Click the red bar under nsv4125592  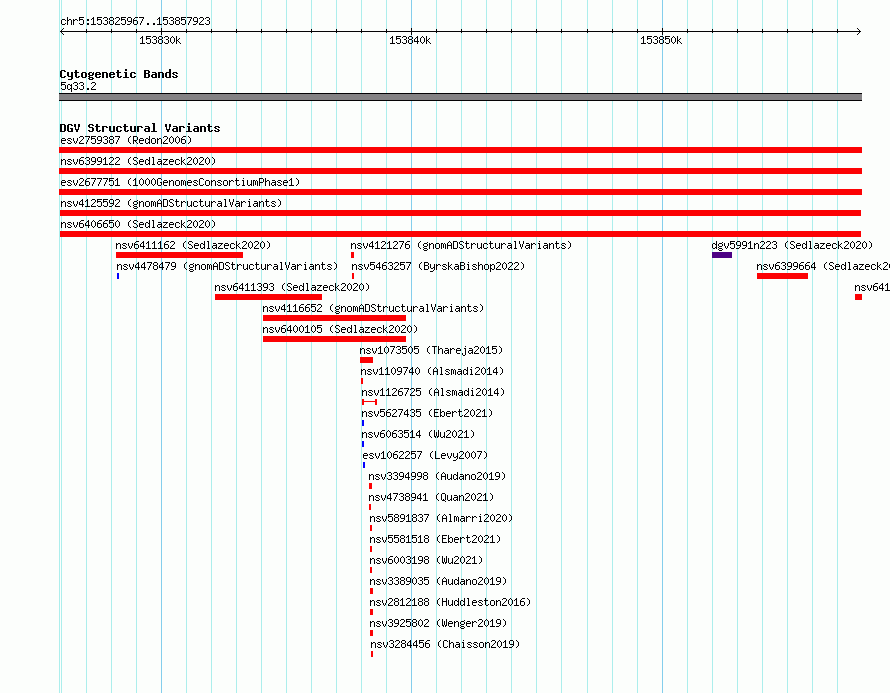point(460,213)
